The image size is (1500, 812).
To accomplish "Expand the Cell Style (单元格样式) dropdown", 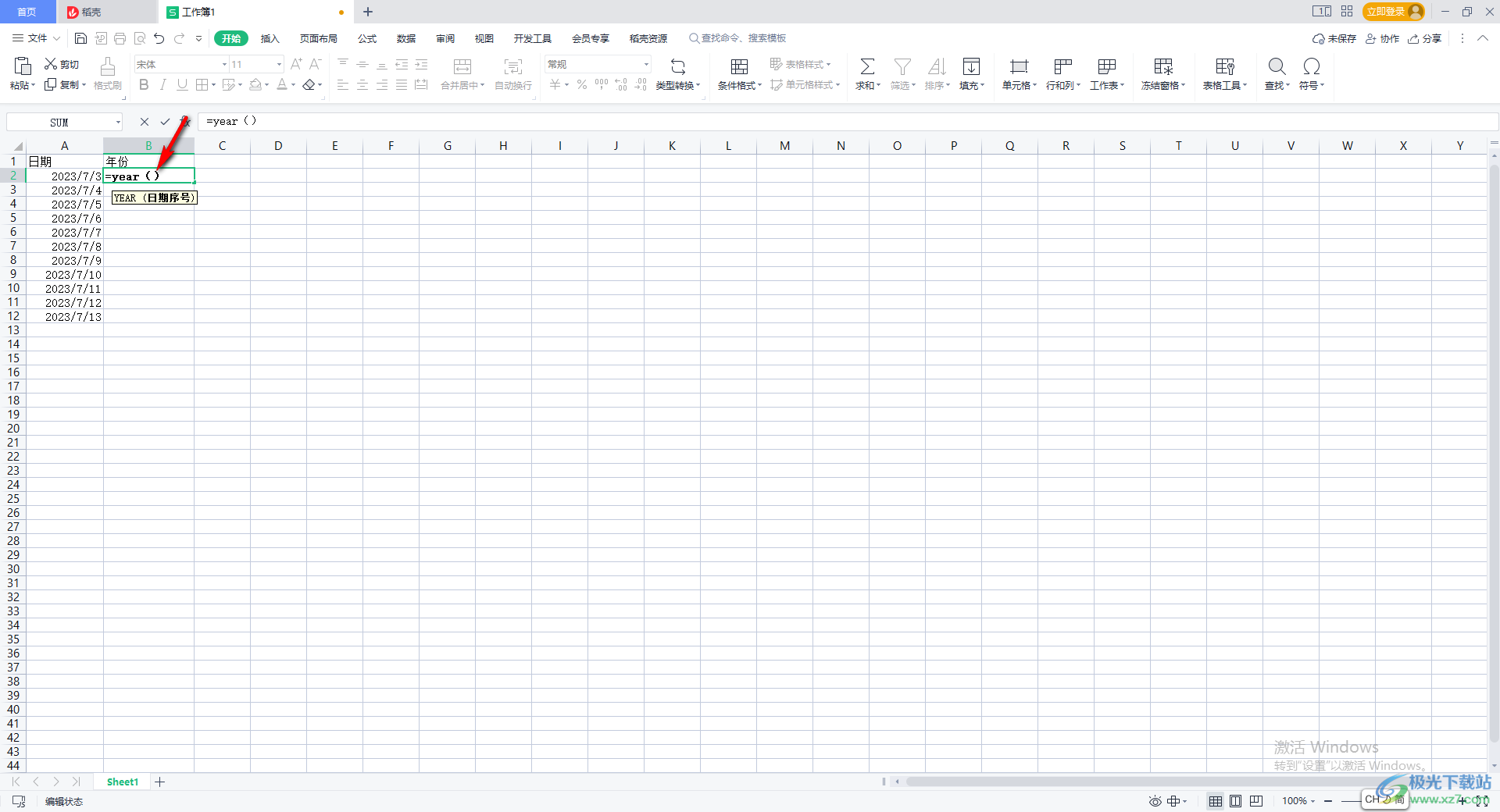I will point(805,84).
